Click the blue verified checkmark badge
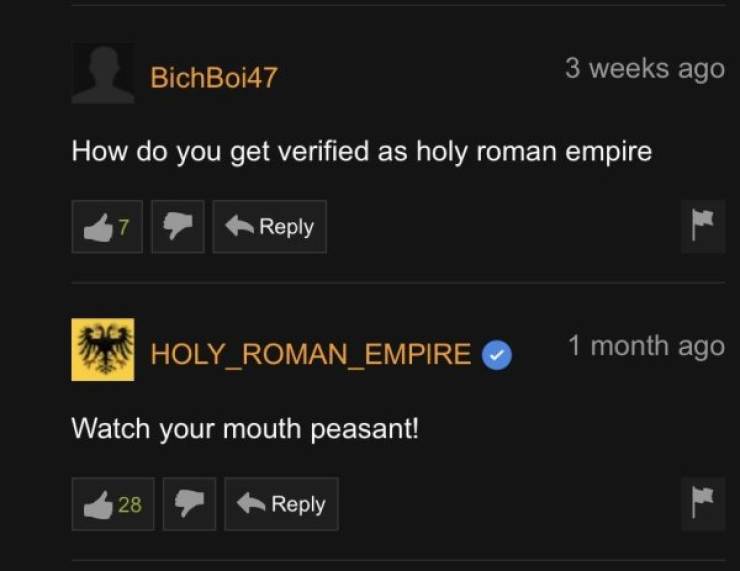The image size is (740, 571). pos(496,354)
